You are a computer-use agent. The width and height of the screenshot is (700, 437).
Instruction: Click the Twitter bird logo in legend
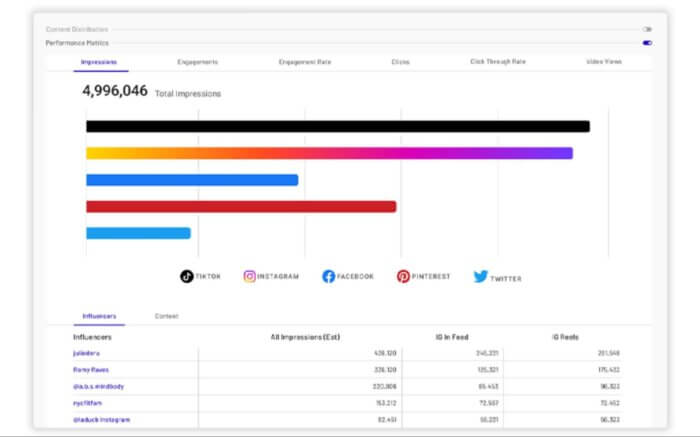[x=481, y=276]
